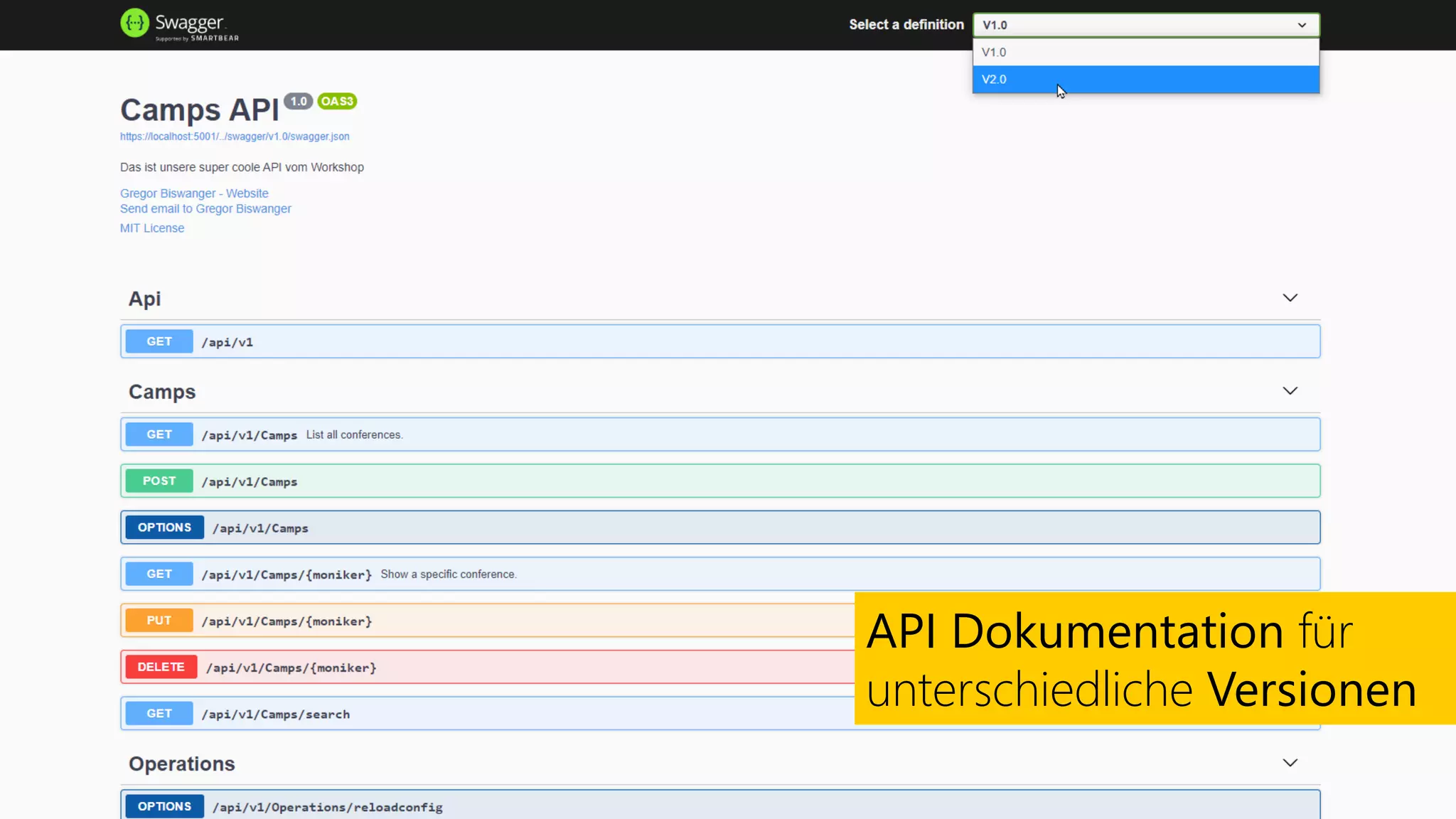Image resolution: width=1456 pixels, height=819 pixels.
Task: Expand the POST /api/v1/Camps endpoint
Action: coord(720,481)
